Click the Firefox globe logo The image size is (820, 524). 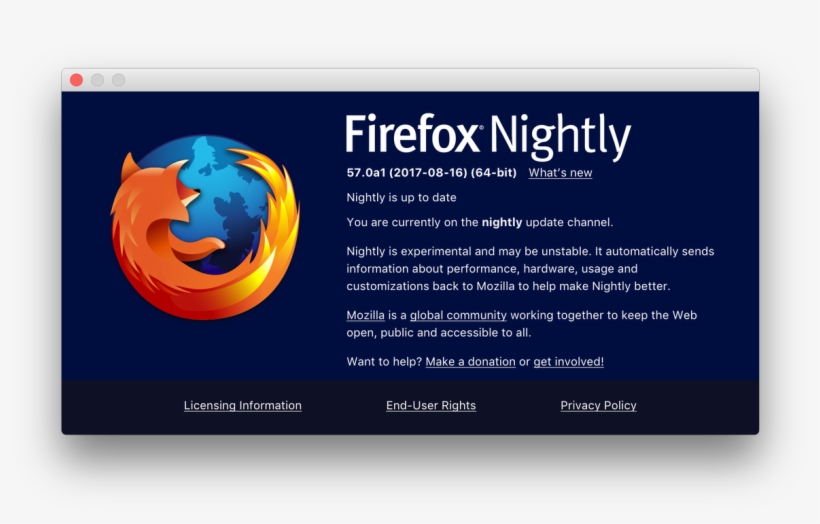(204, 227)
